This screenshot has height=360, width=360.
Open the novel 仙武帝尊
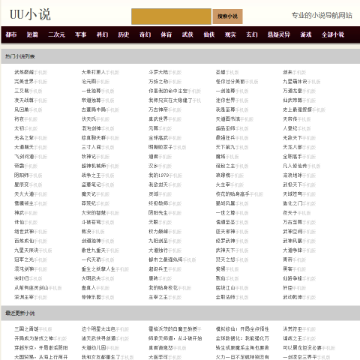click(x=293, y=100)
